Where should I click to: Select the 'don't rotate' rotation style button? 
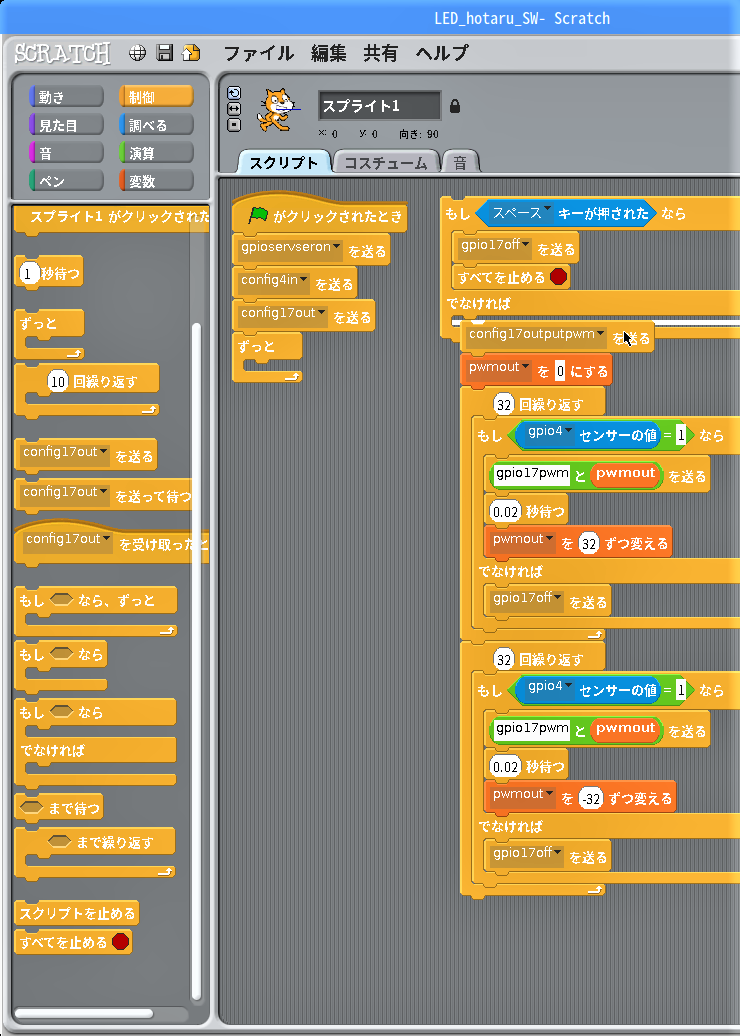234,124
